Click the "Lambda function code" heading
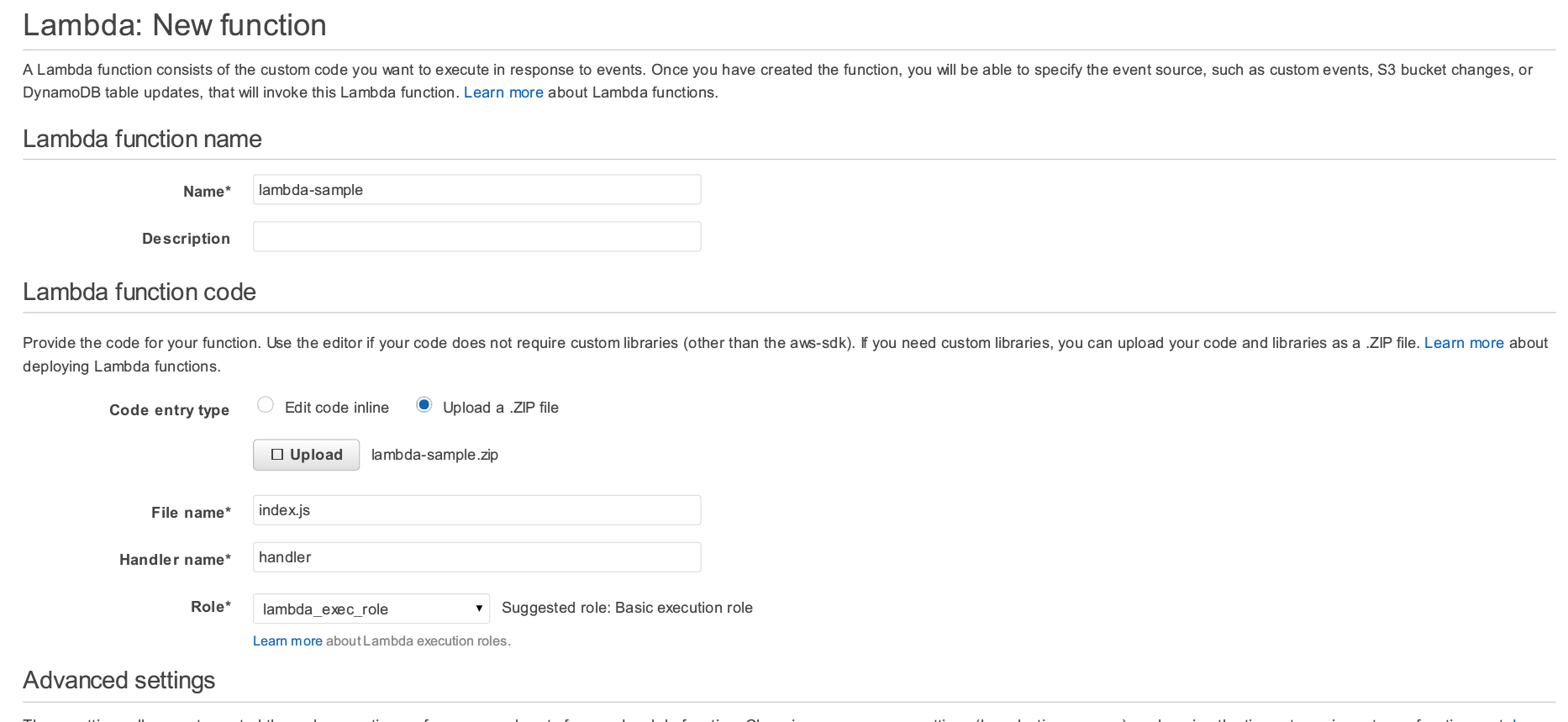 (139, 292)
